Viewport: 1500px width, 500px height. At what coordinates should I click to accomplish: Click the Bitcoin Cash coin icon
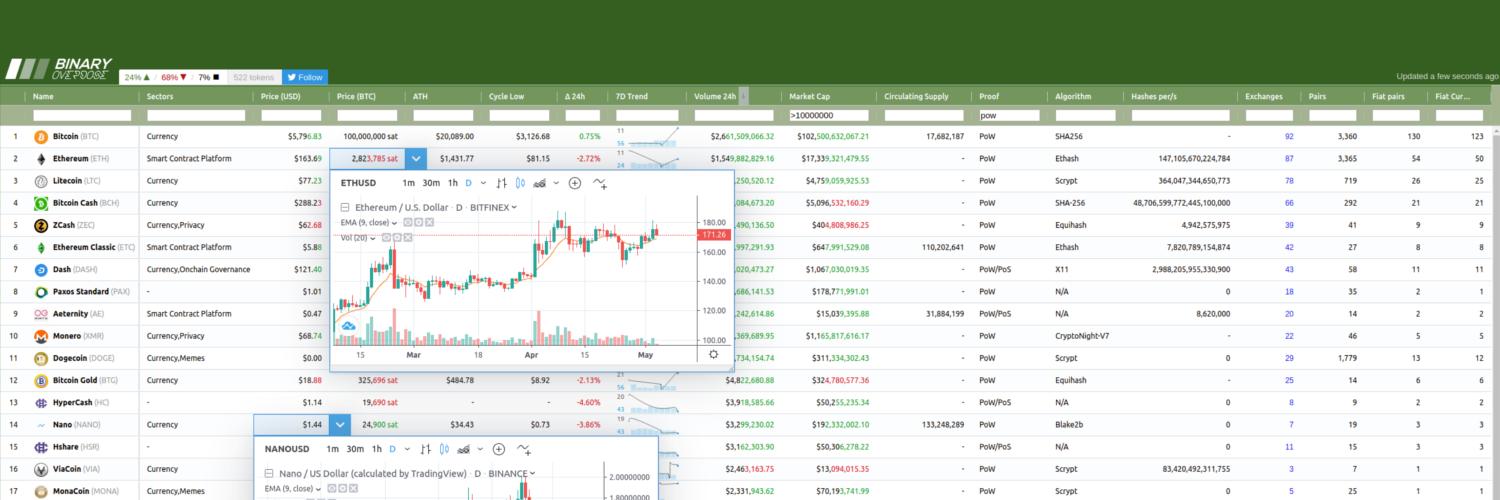pyautogui.click(x=41, y=203)
